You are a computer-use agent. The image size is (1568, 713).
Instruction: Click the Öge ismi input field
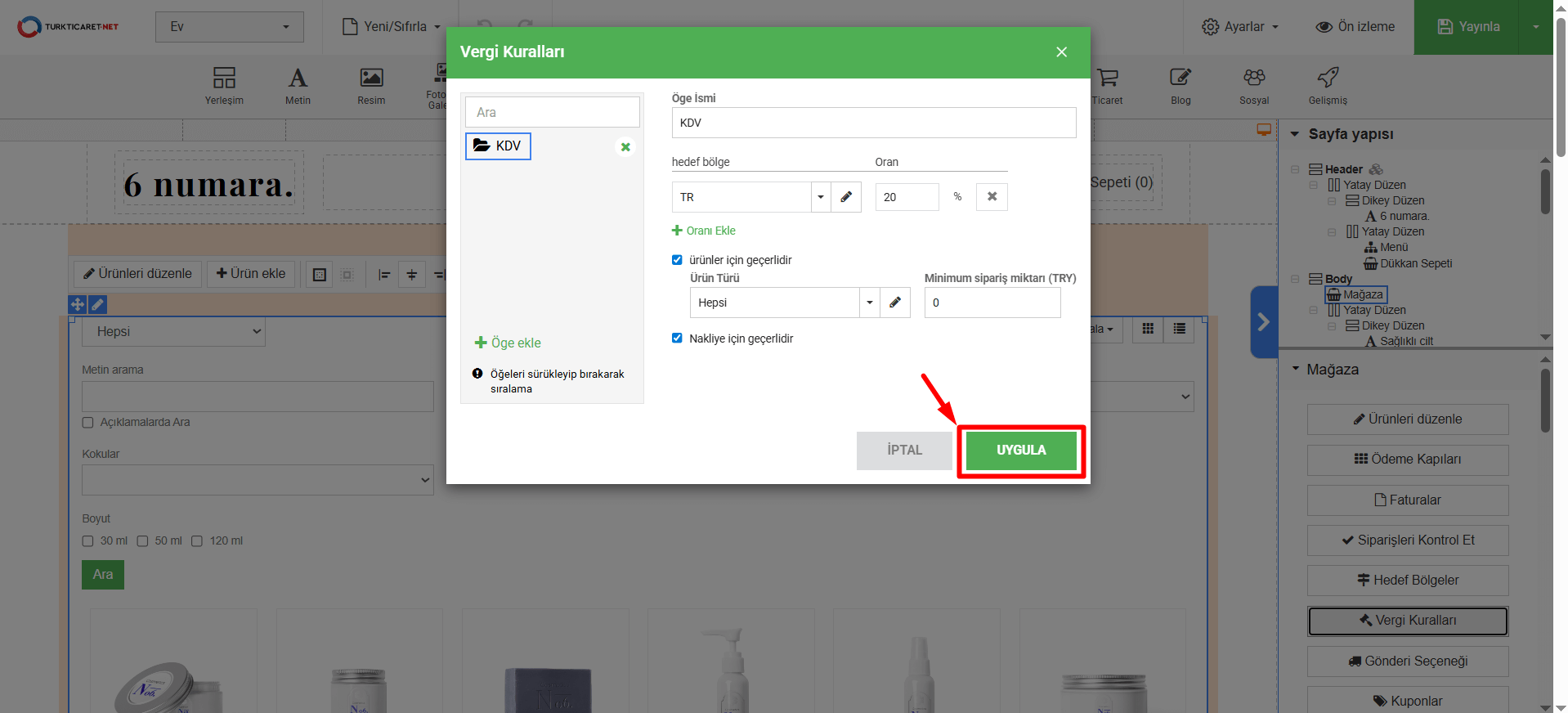873,123
